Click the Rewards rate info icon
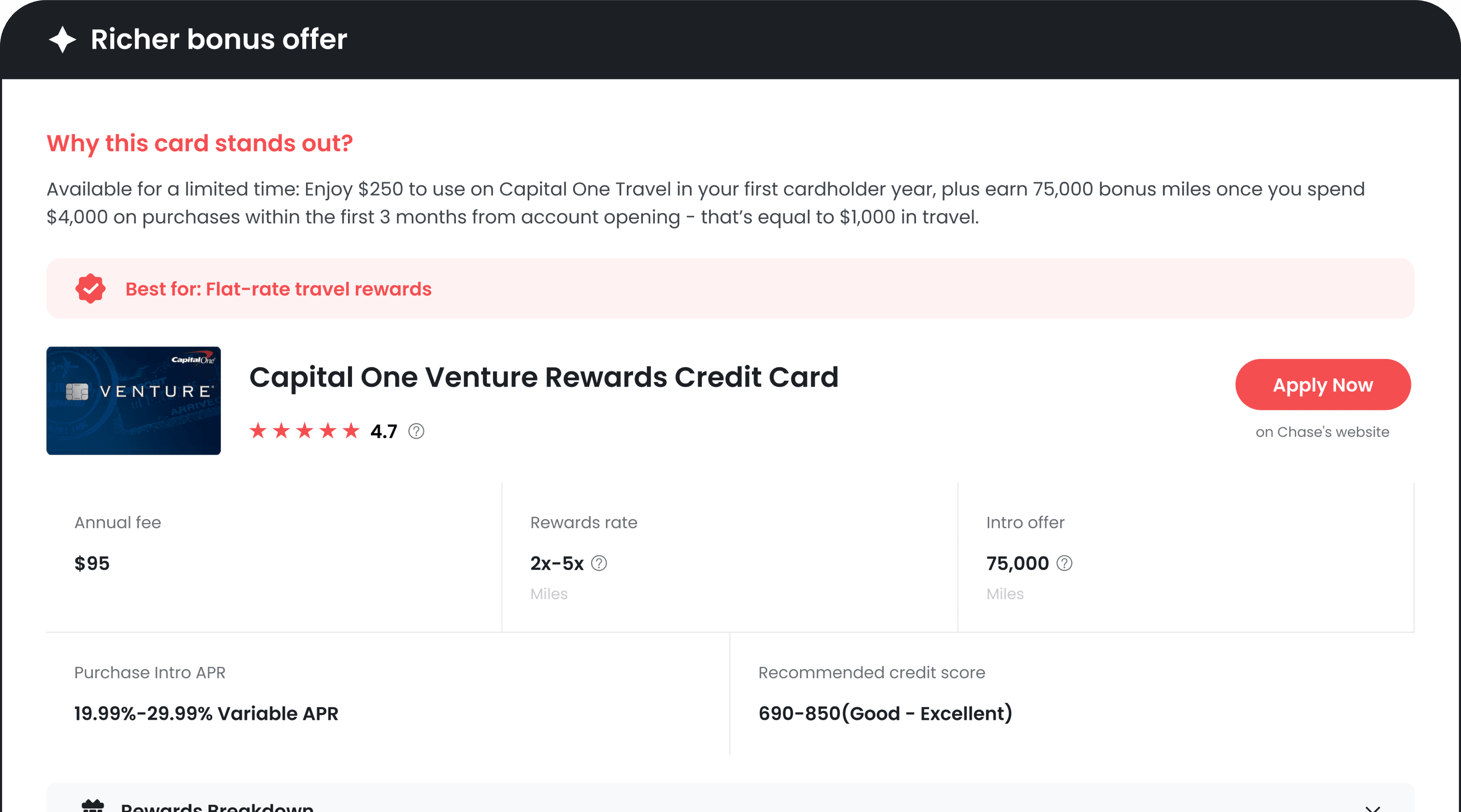 pyautogui.click(x=599, y=563)
